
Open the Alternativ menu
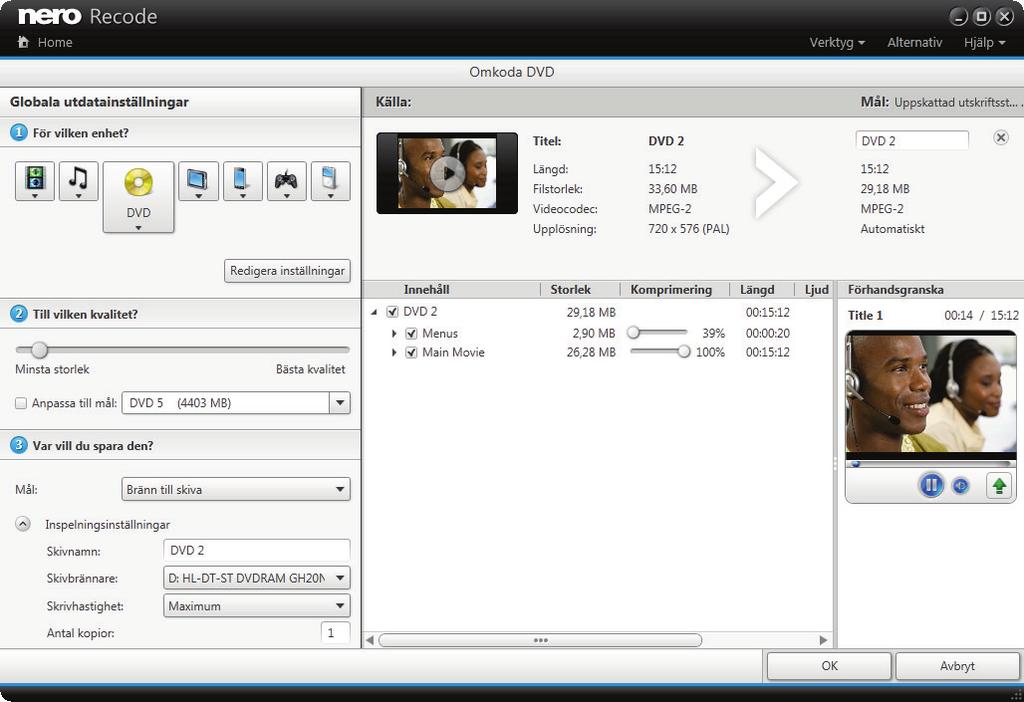point(914,42)
